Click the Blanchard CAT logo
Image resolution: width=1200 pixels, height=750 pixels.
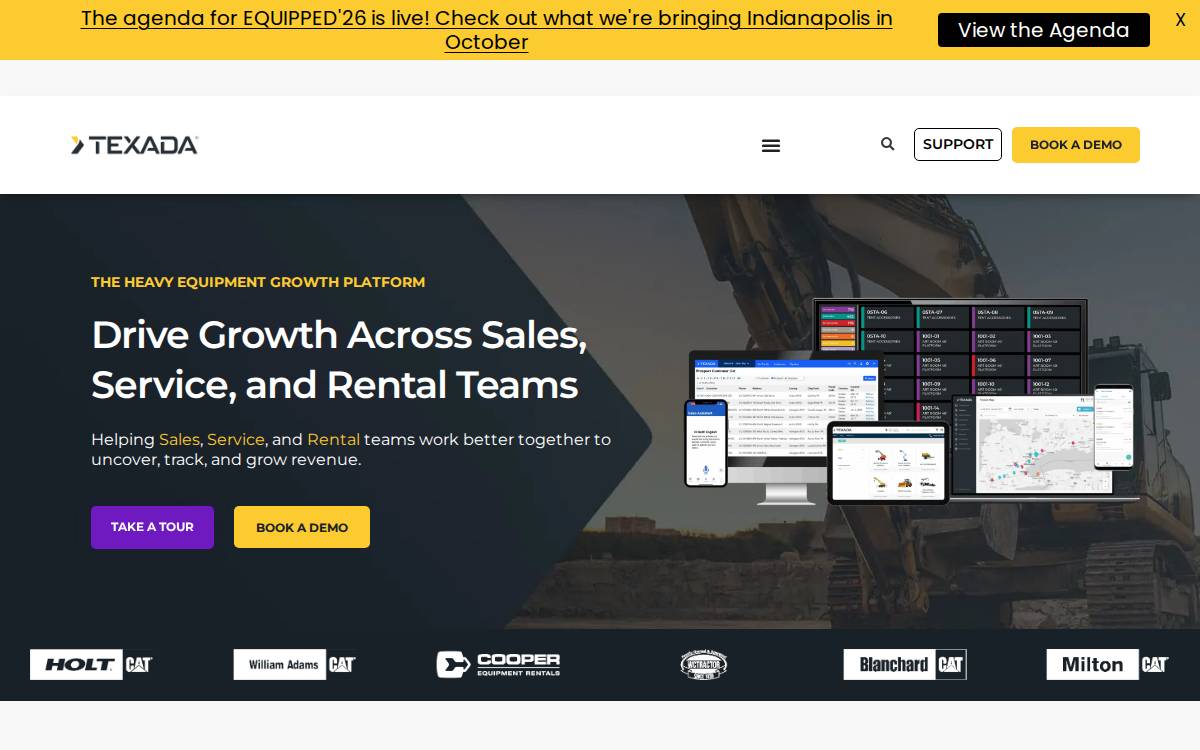tap(905, 664)
